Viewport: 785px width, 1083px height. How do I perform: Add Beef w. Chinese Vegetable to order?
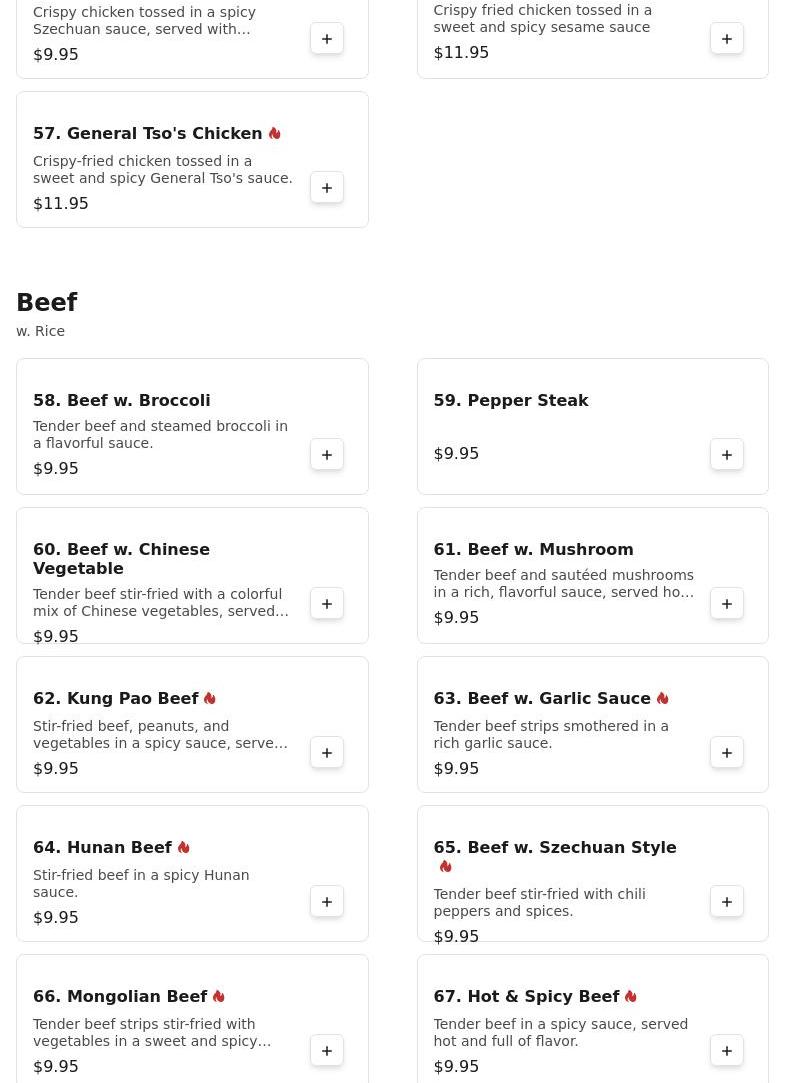point(327,604)
